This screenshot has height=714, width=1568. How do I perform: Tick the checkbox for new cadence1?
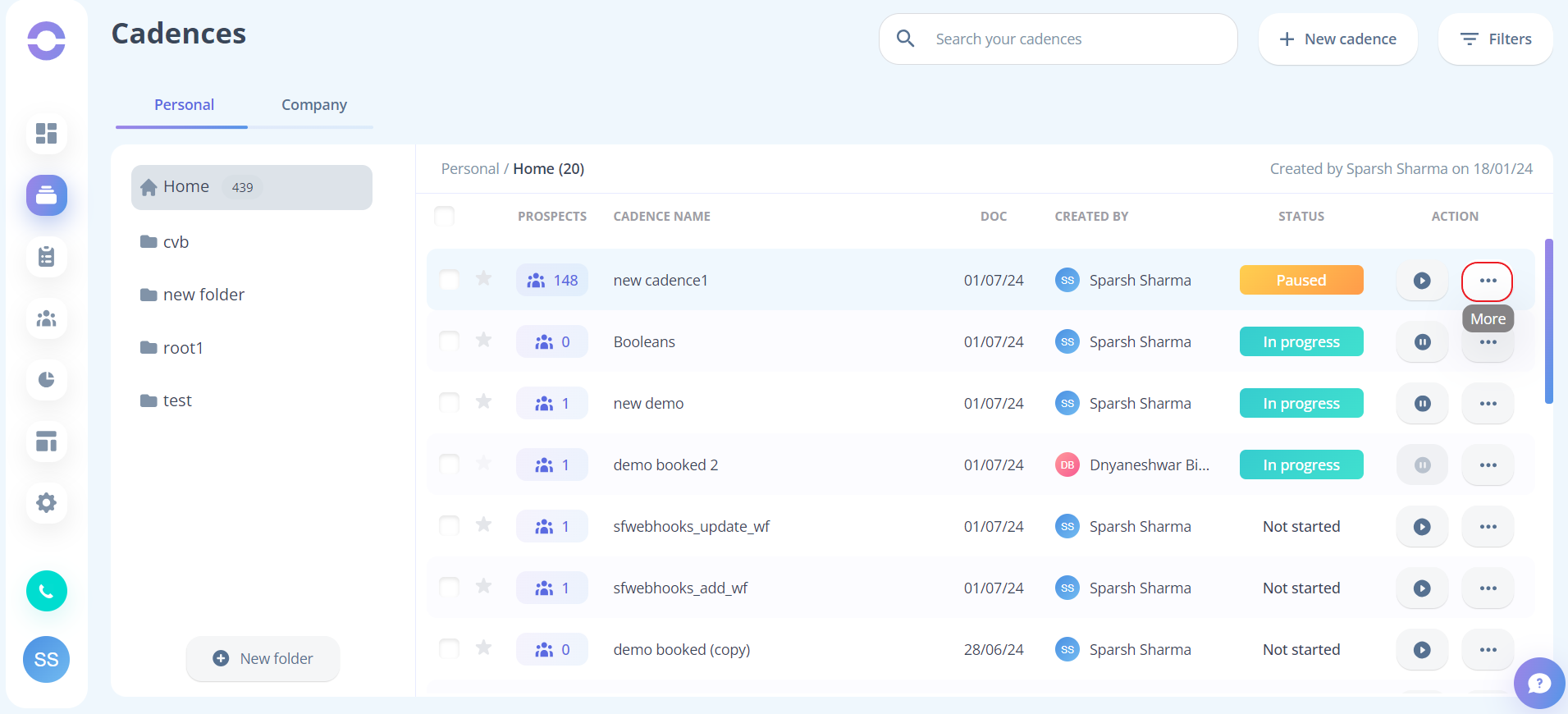[x=449, y=280]
